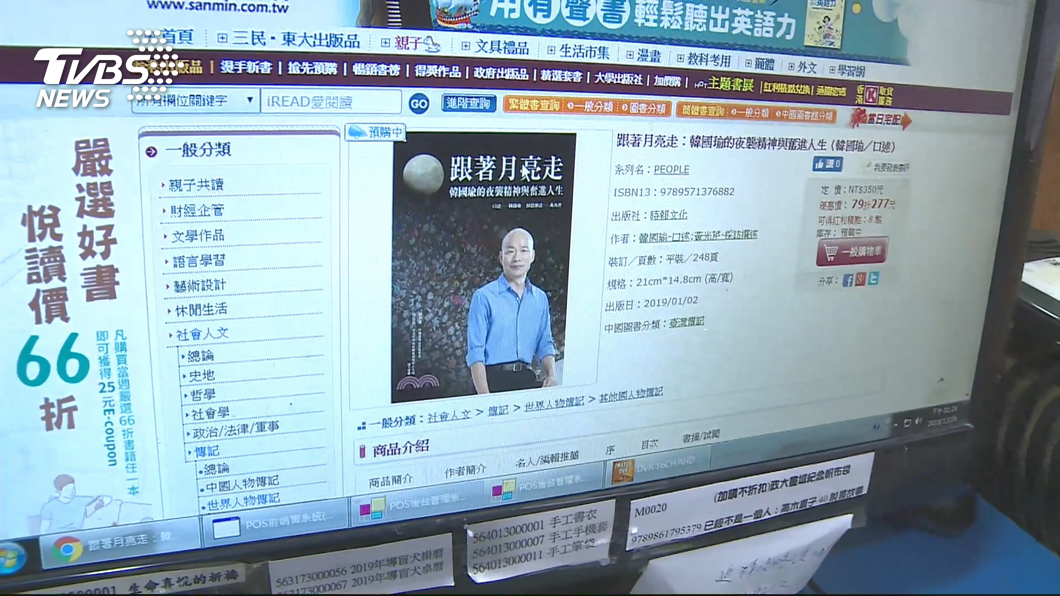Switch to 商品簡介 tab
The width and height of the screenshot is (1060, 596).
(x=391, y=480)
